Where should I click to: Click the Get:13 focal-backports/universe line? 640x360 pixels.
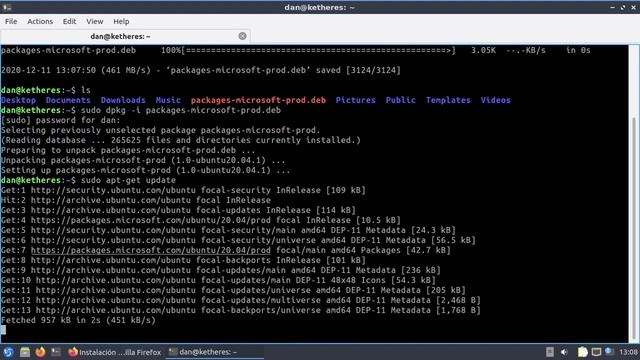tap(241, 310)
